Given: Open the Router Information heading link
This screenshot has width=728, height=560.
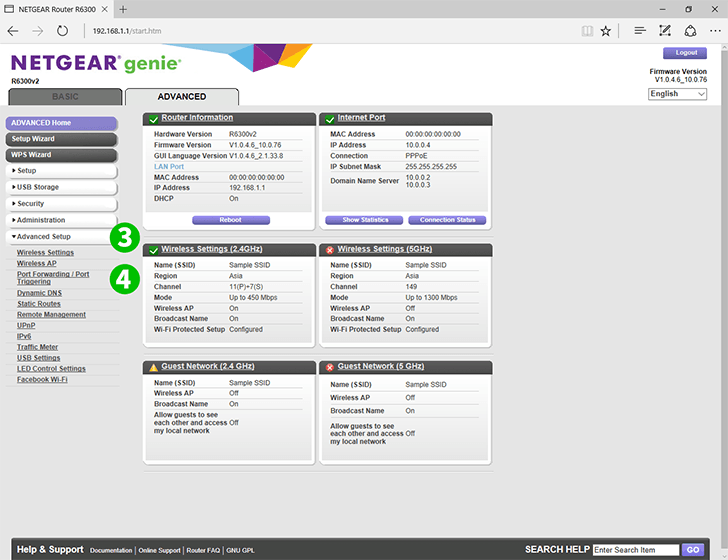Looking at the screenshot, I should 197,118.
